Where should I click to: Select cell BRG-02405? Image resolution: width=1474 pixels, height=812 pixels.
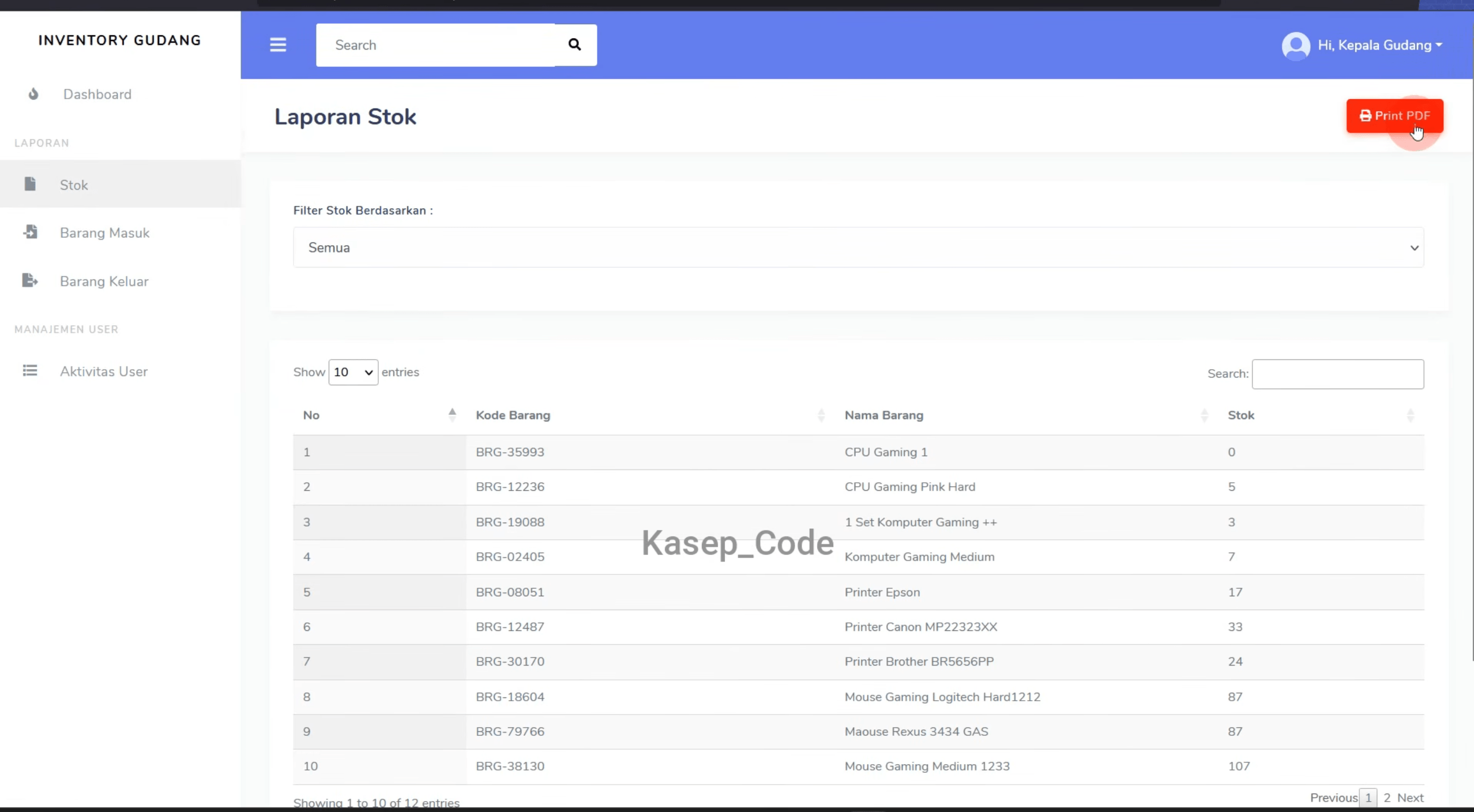tap(510, 557)
